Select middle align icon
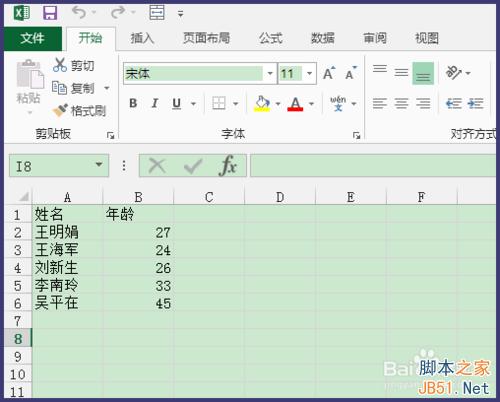Screen dimensions: 500x402 [401, 73]
